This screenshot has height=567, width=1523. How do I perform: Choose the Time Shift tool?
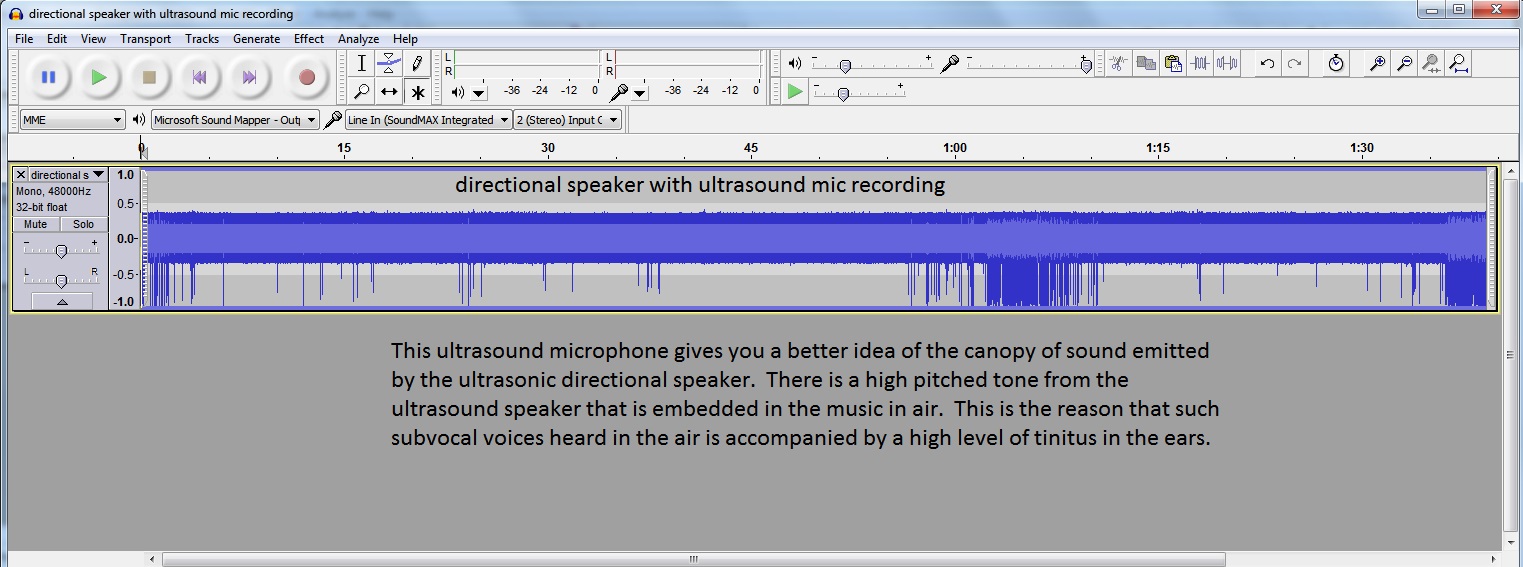[x=389, y=92]
